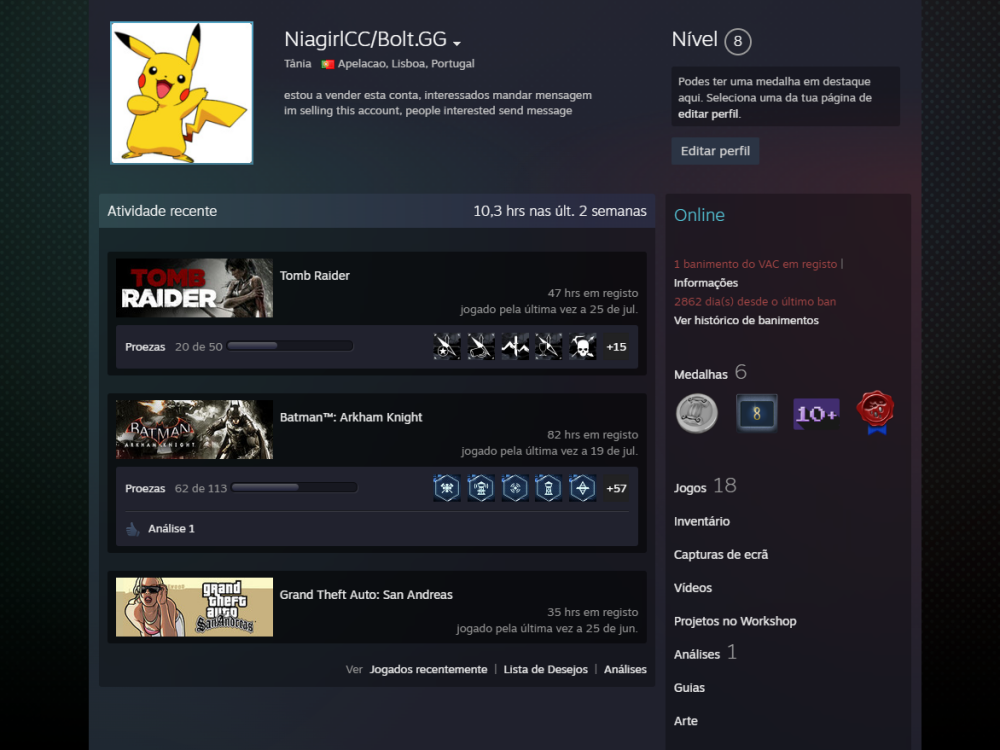Open Ver histórico de banimentos link
Screen dimensions: 1000x750
[746, 320]
